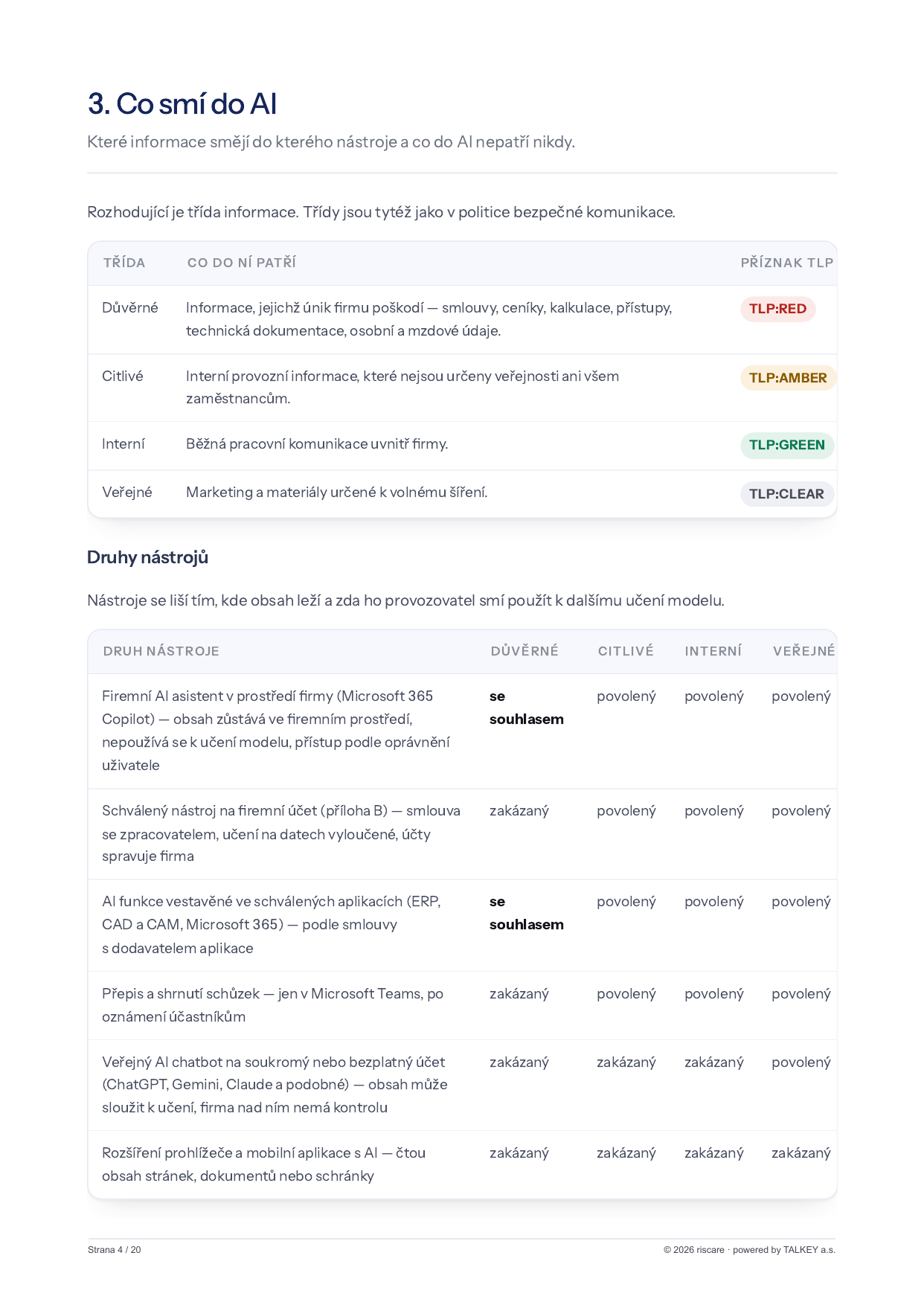Click the 'Schválený nástroj na firemní účet' row text
Image resolution: width=924 pixels, height=1305 pixels.
pos(281,833)
